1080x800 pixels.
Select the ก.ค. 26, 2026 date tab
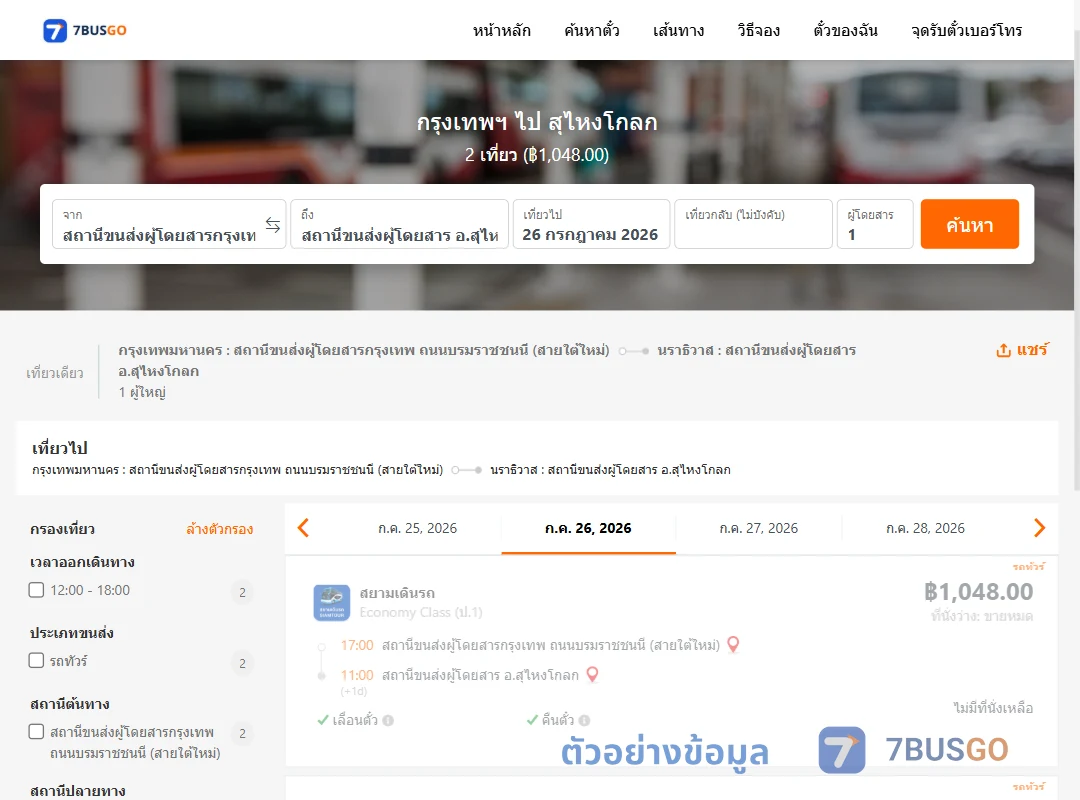click(588, 529)
